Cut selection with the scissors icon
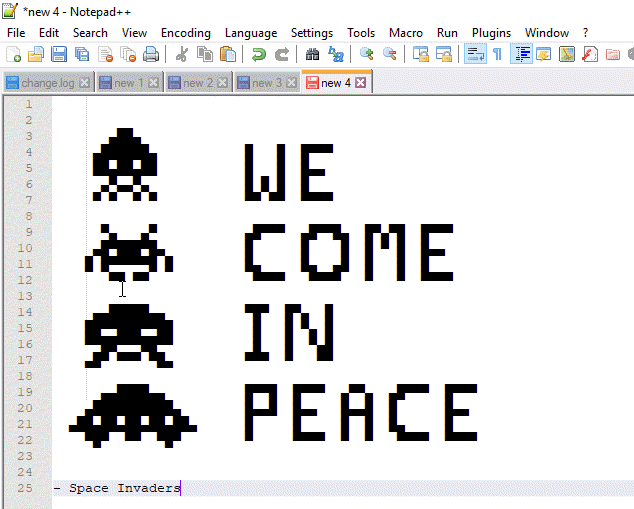The width and height of the screenshot is (634, 509). (x=182, y=54)
